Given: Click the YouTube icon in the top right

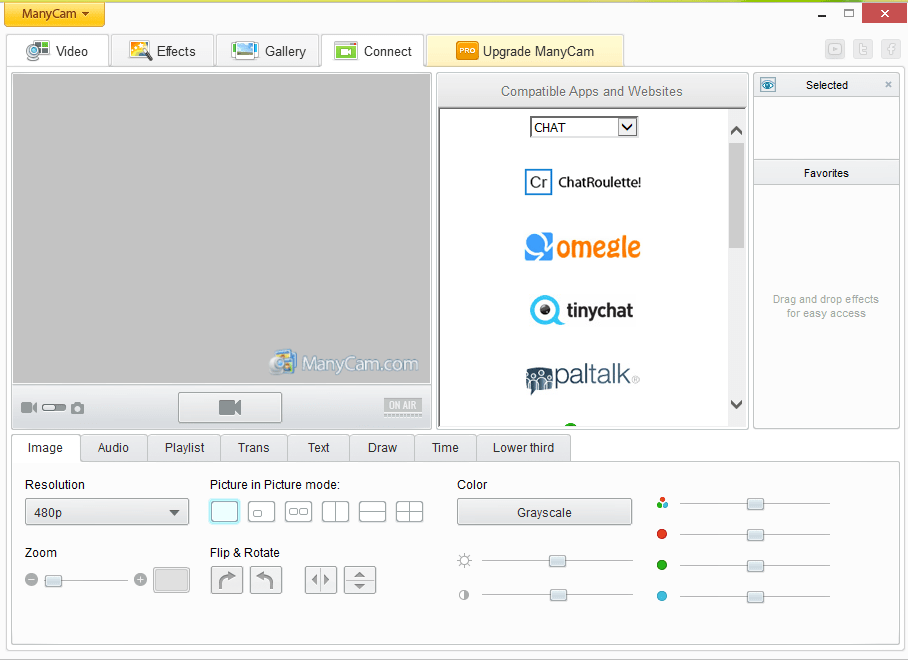Looking at the screenshot, I should pos(834,50).
